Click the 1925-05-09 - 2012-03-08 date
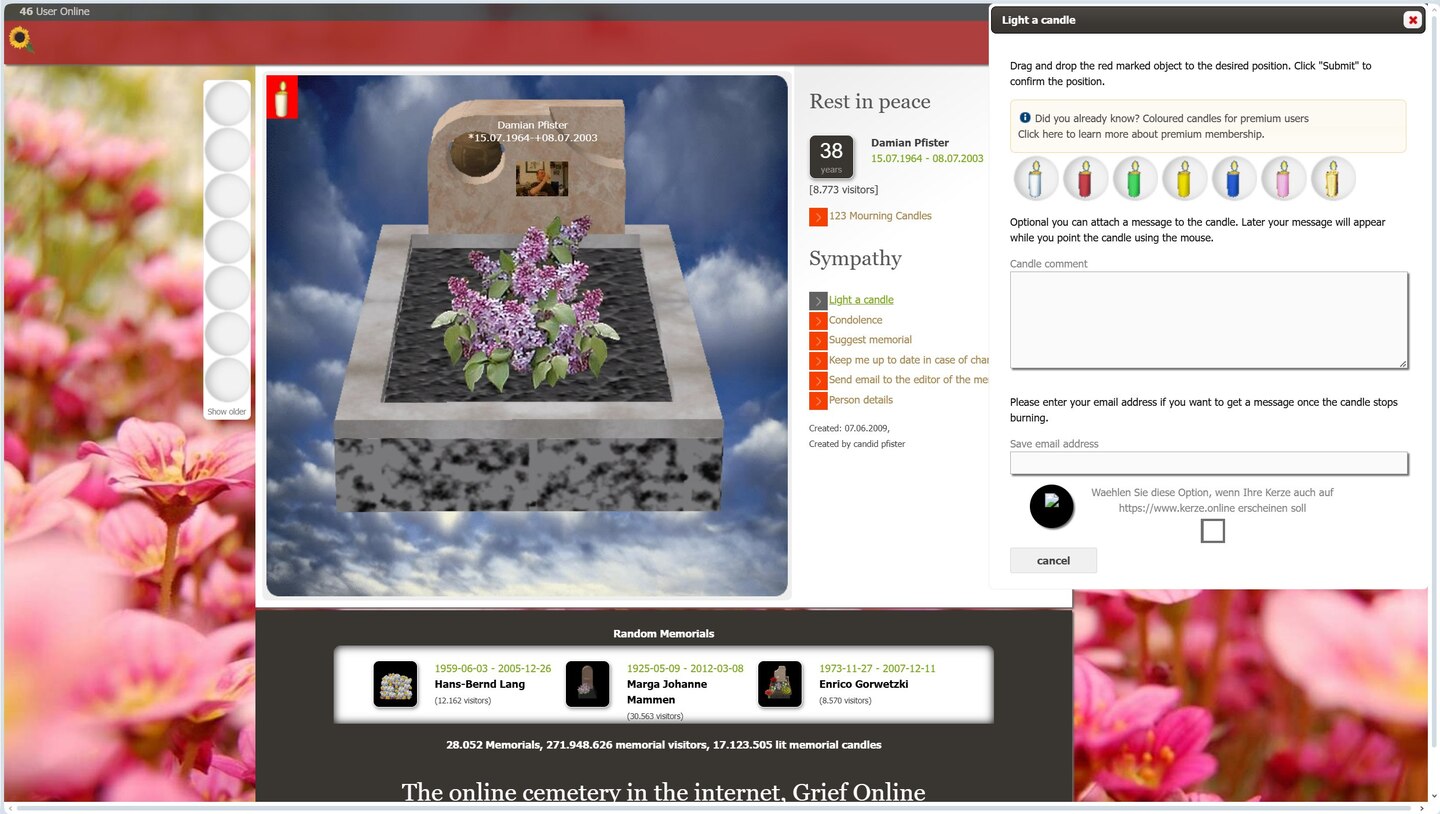1440x814 pixels. (685, 668)
